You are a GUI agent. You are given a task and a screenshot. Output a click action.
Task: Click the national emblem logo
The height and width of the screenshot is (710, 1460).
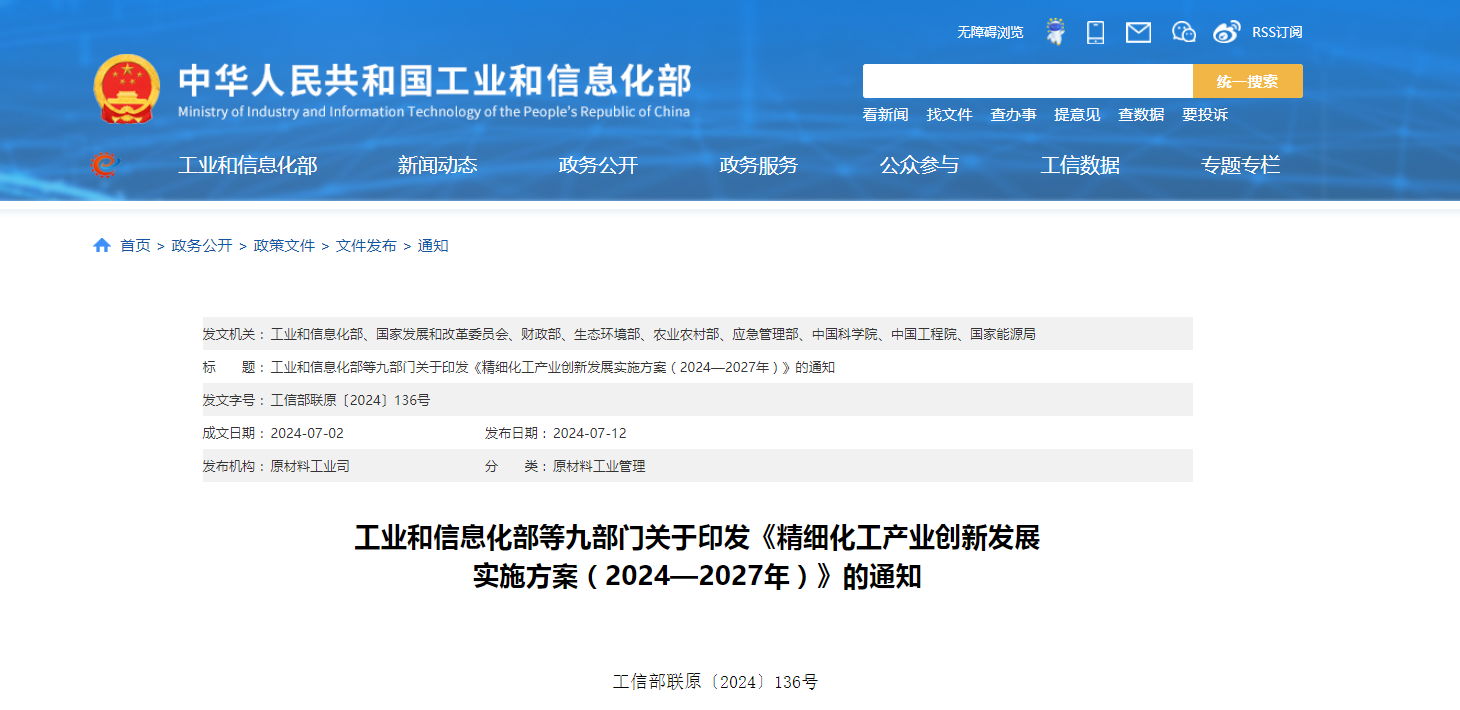pyautogui.click(x=126, y=88)
